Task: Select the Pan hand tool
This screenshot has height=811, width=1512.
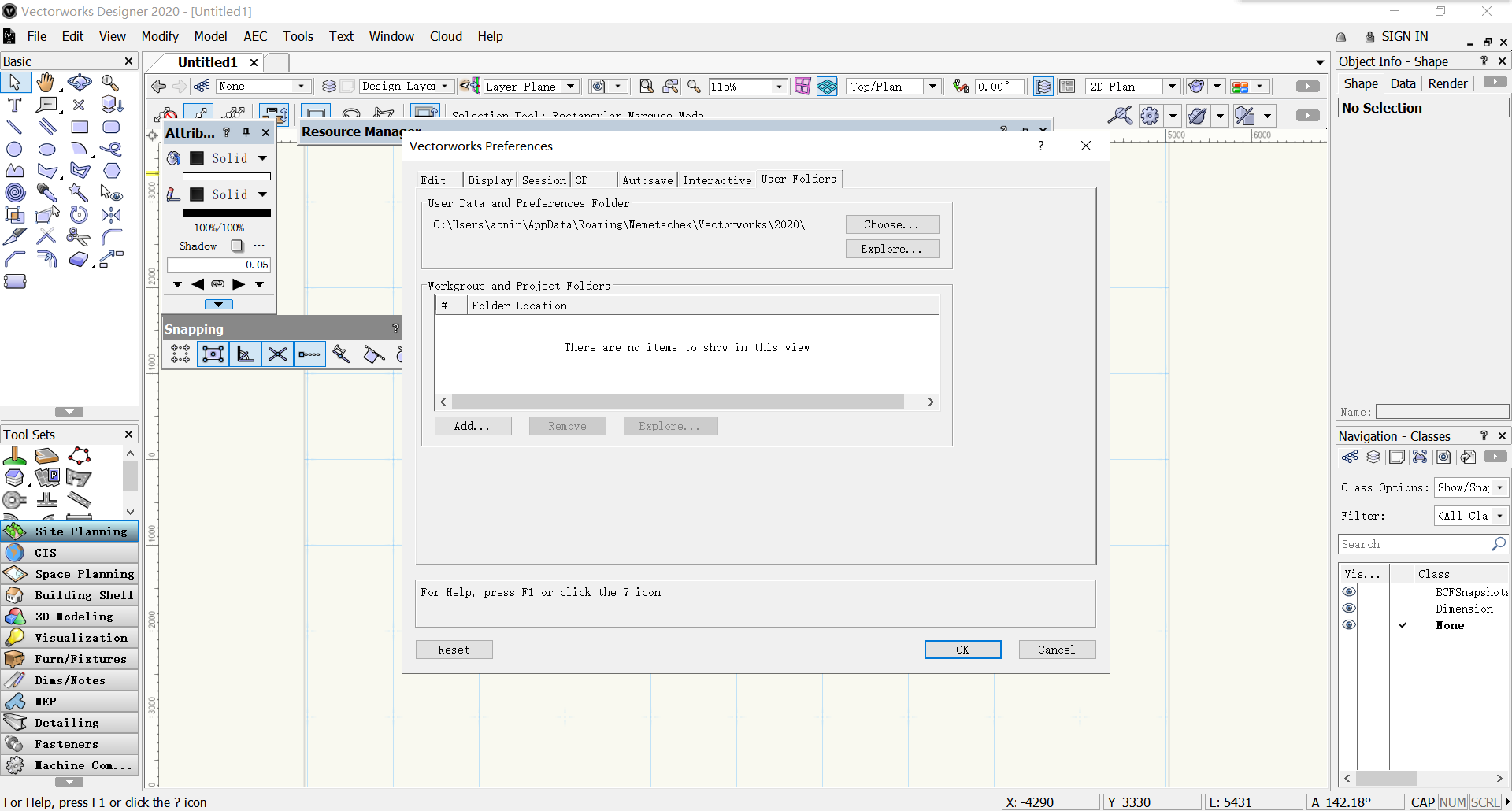Action: coord(46,82)
